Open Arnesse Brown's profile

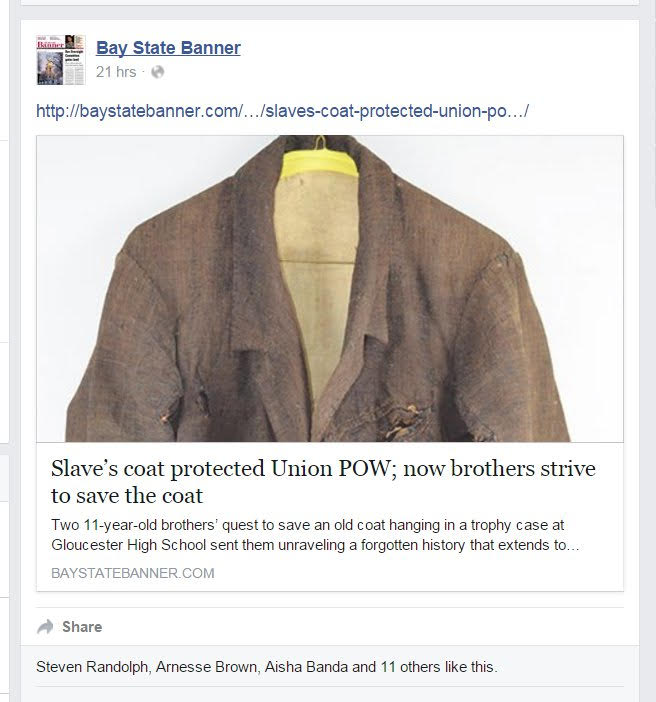[x=206, y=667]
